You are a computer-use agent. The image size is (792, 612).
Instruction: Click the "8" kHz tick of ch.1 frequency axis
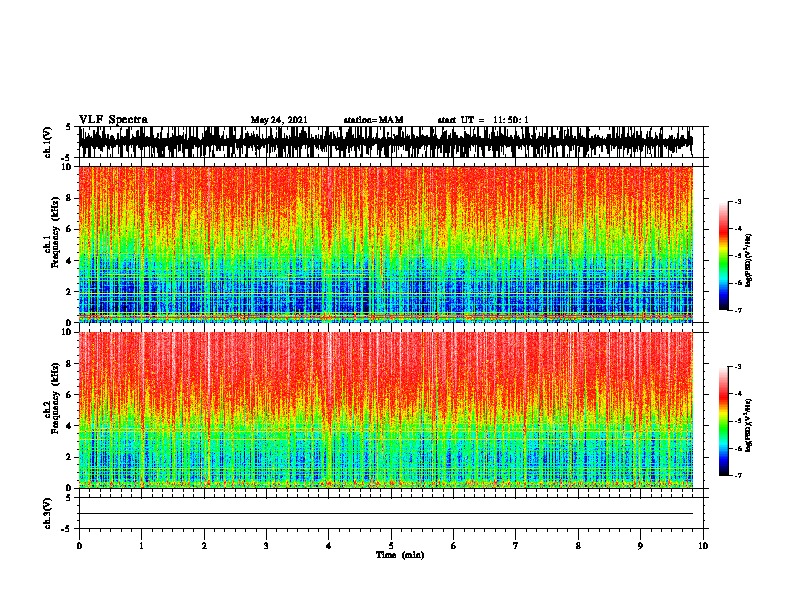tap(69, 198)
